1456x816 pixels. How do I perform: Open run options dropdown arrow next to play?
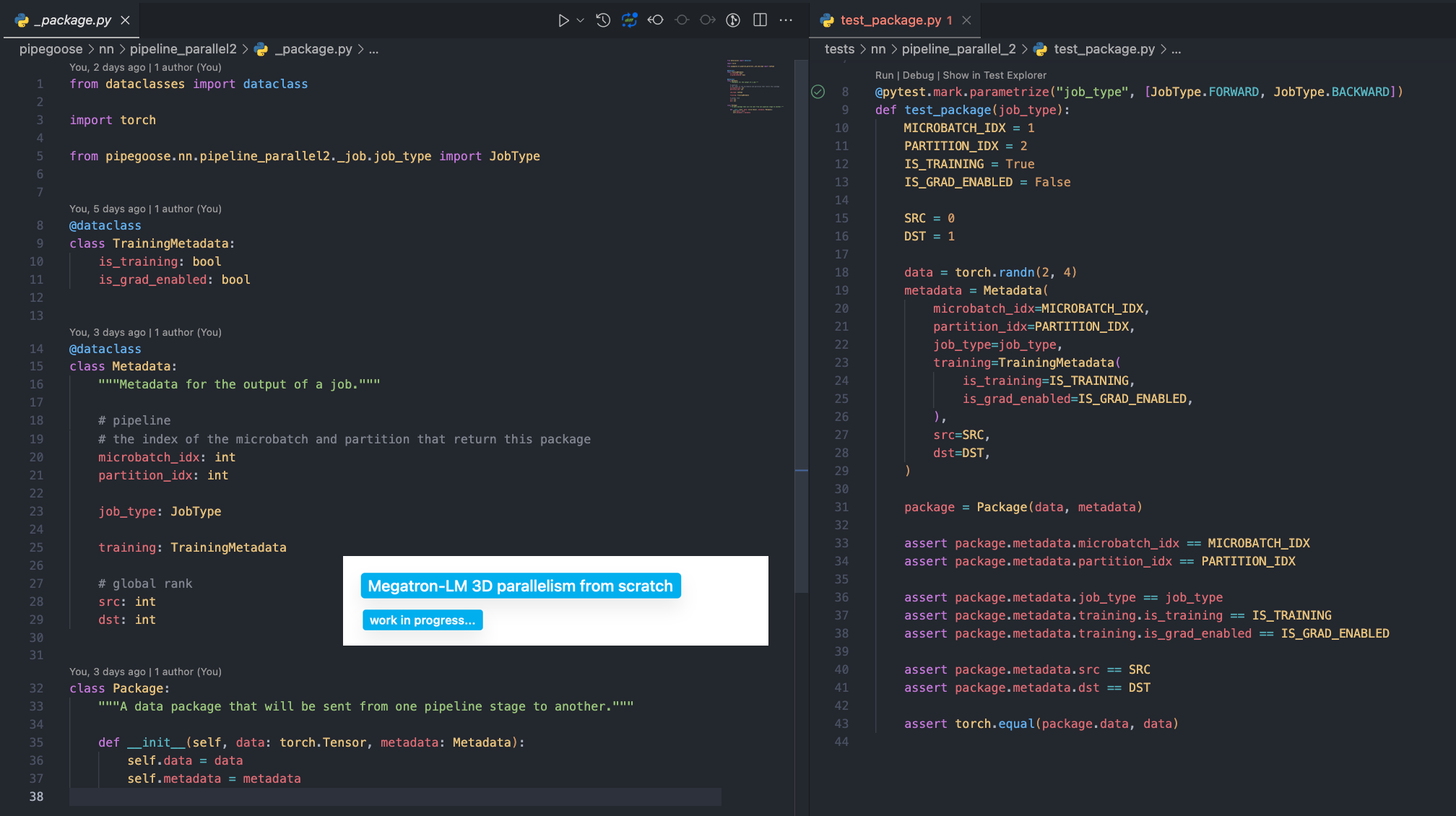coord(580,20)
